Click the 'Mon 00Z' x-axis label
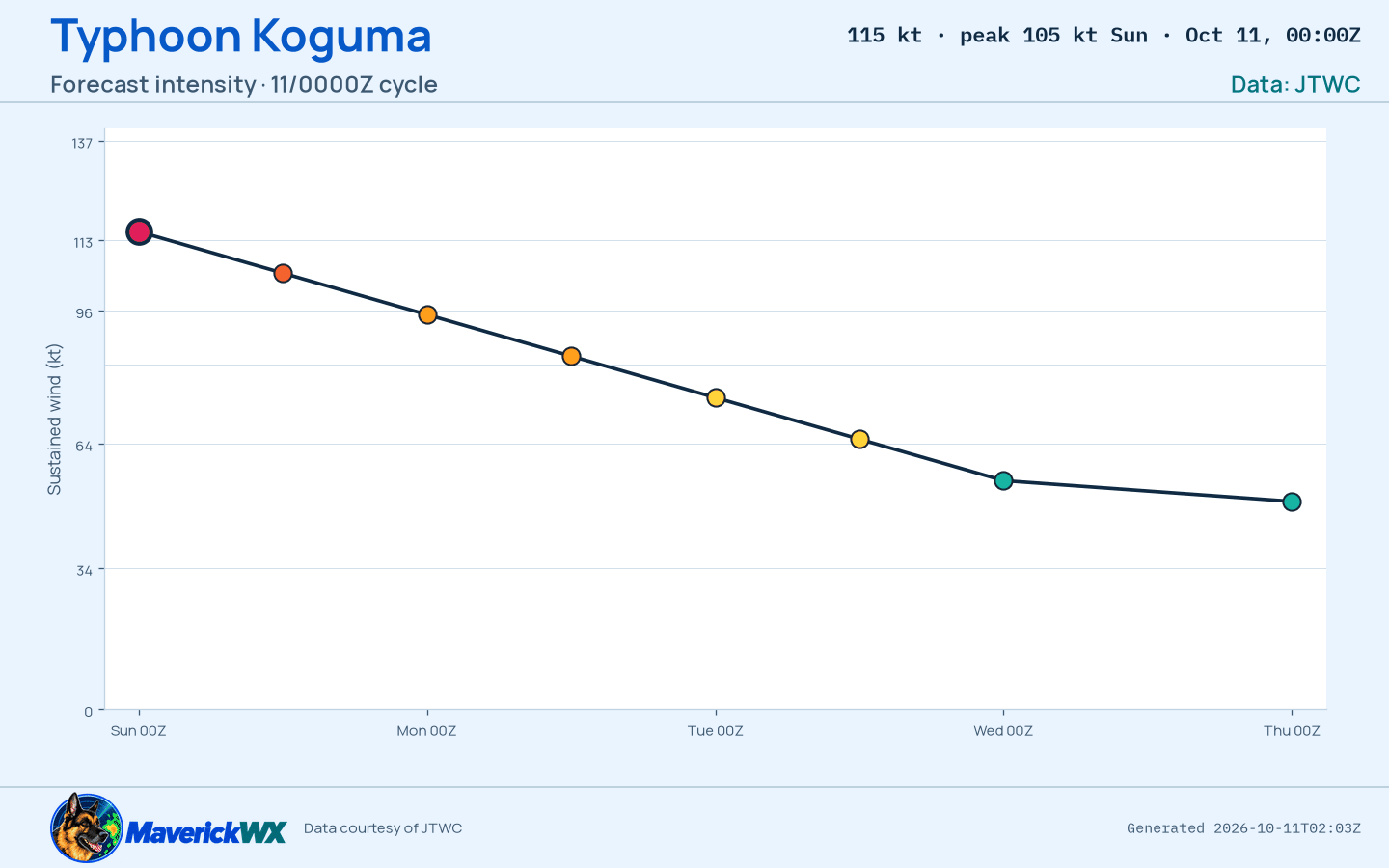1389x868 pixels. [426, 730]
